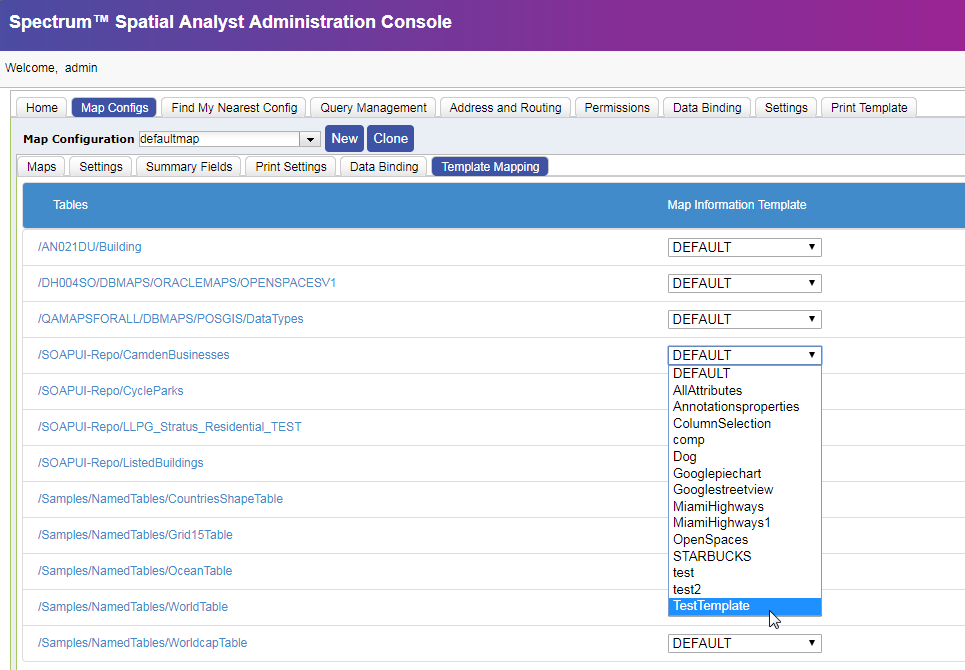Choose Googlestreetview in the template list
Viewport: 965px width, 670px height.
pyautogui.click(x=722, y=490)
